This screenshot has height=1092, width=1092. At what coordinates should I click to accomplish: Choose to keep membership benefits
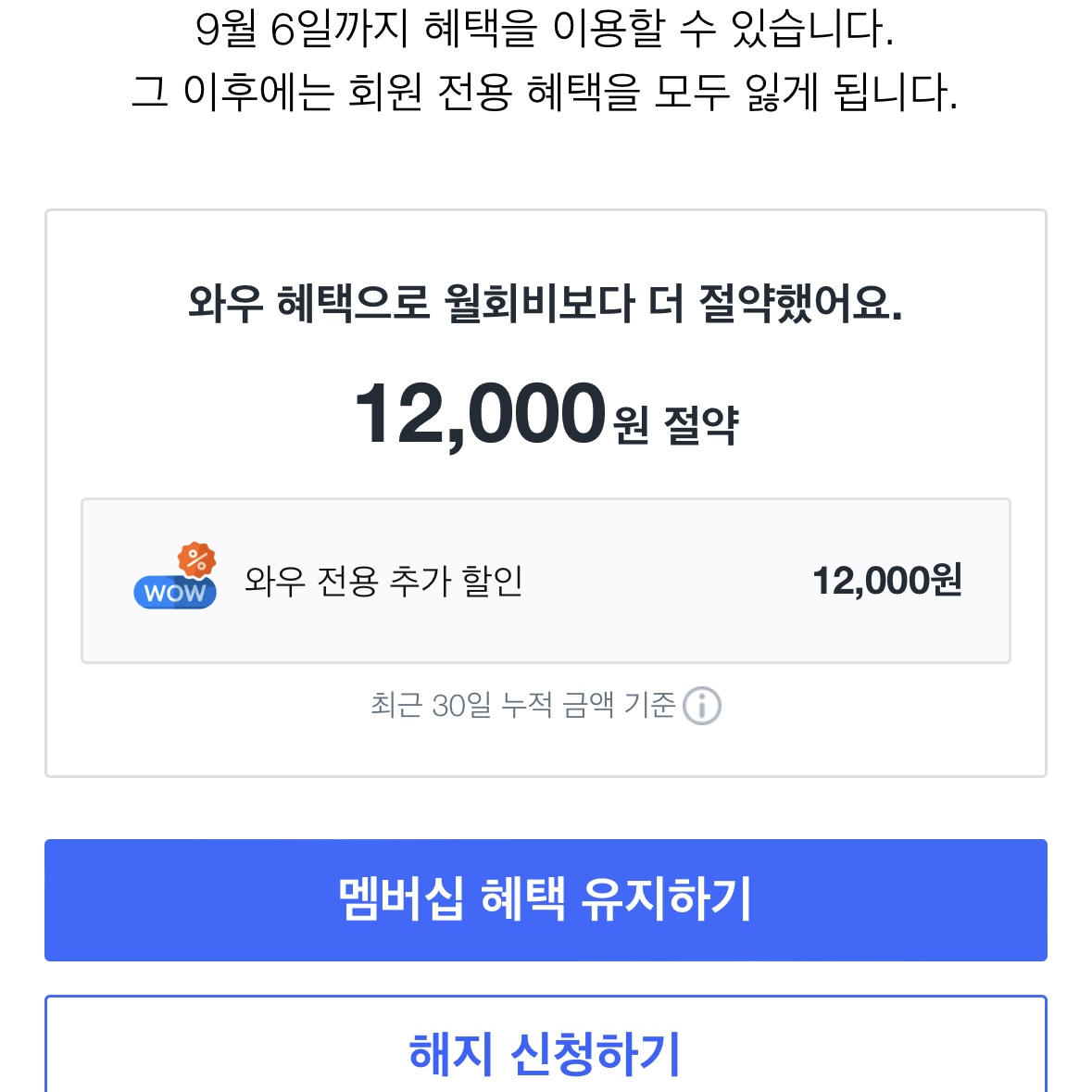click(546, 899)
